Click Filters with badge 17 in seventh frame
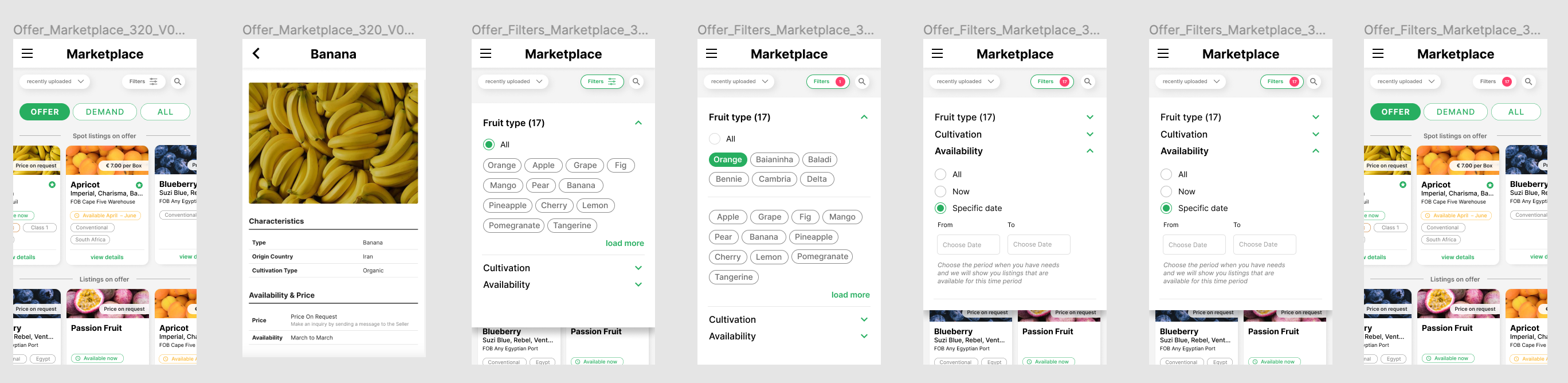The image size is (1568, 383). click(x=1494, y=81)
